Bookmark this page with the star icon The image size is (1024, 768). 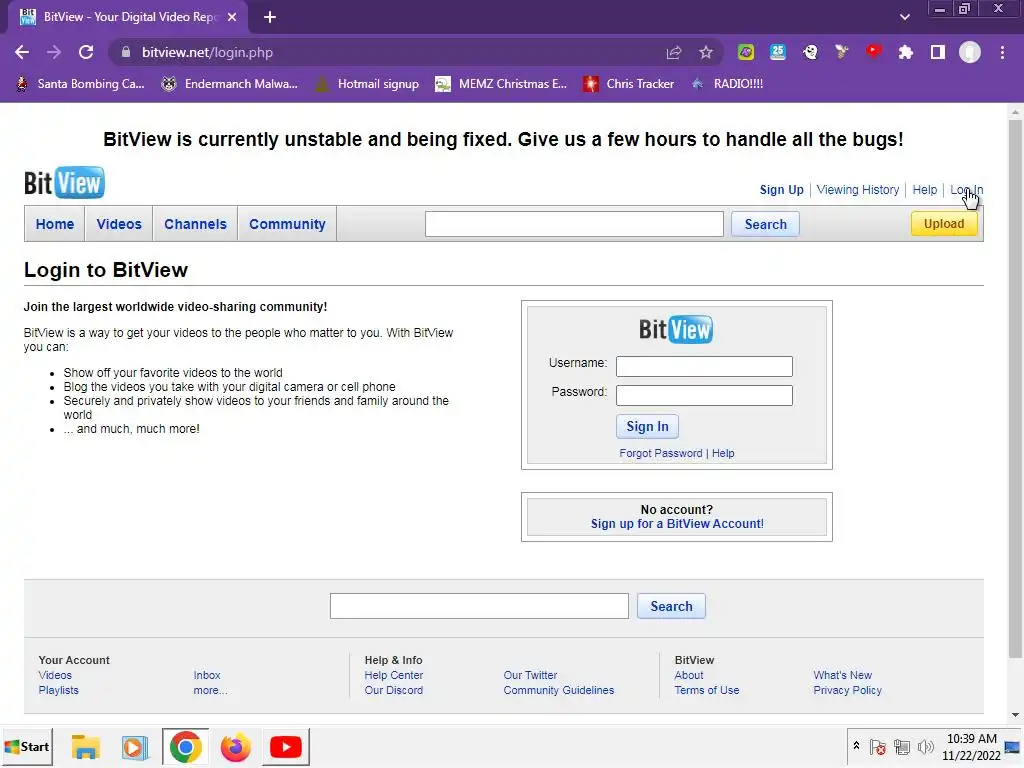706,52
